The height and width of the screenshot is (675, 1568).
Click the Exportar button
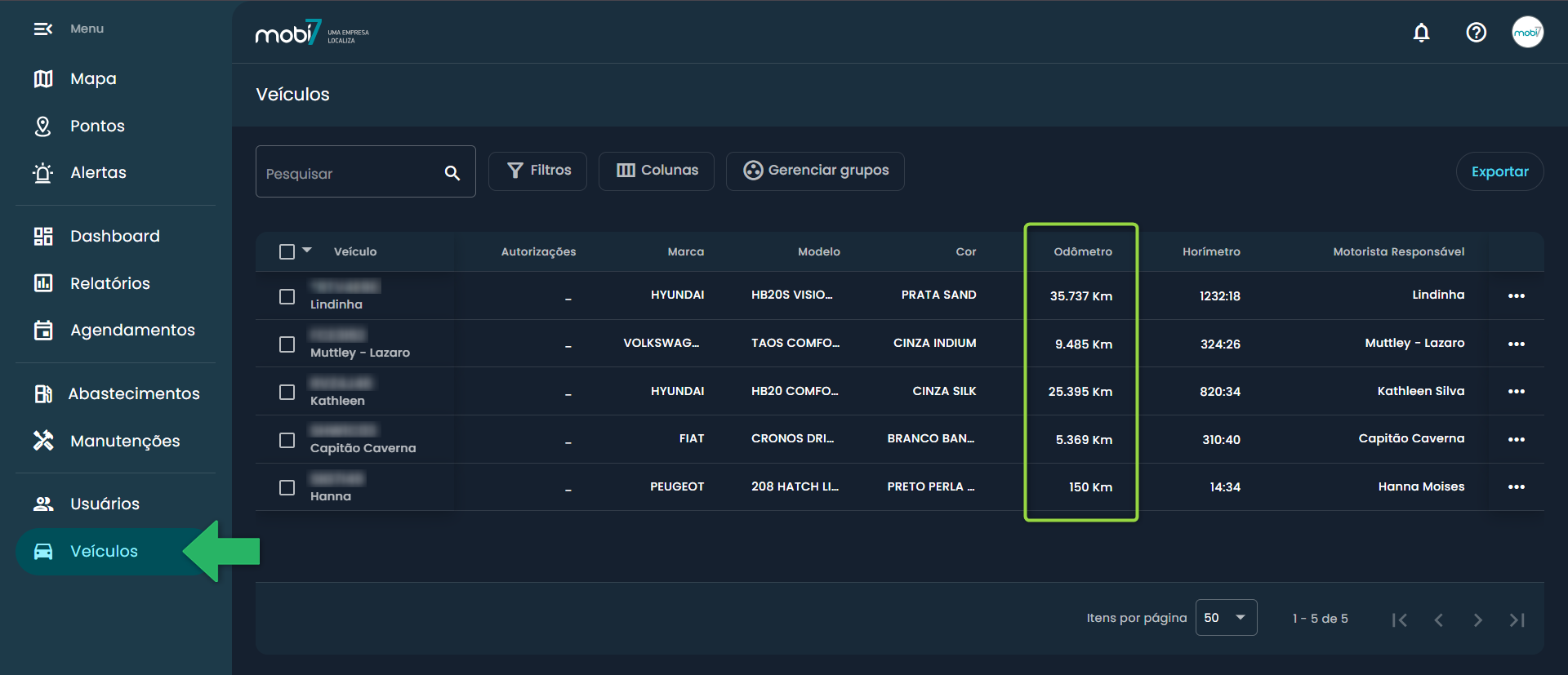1499,171
